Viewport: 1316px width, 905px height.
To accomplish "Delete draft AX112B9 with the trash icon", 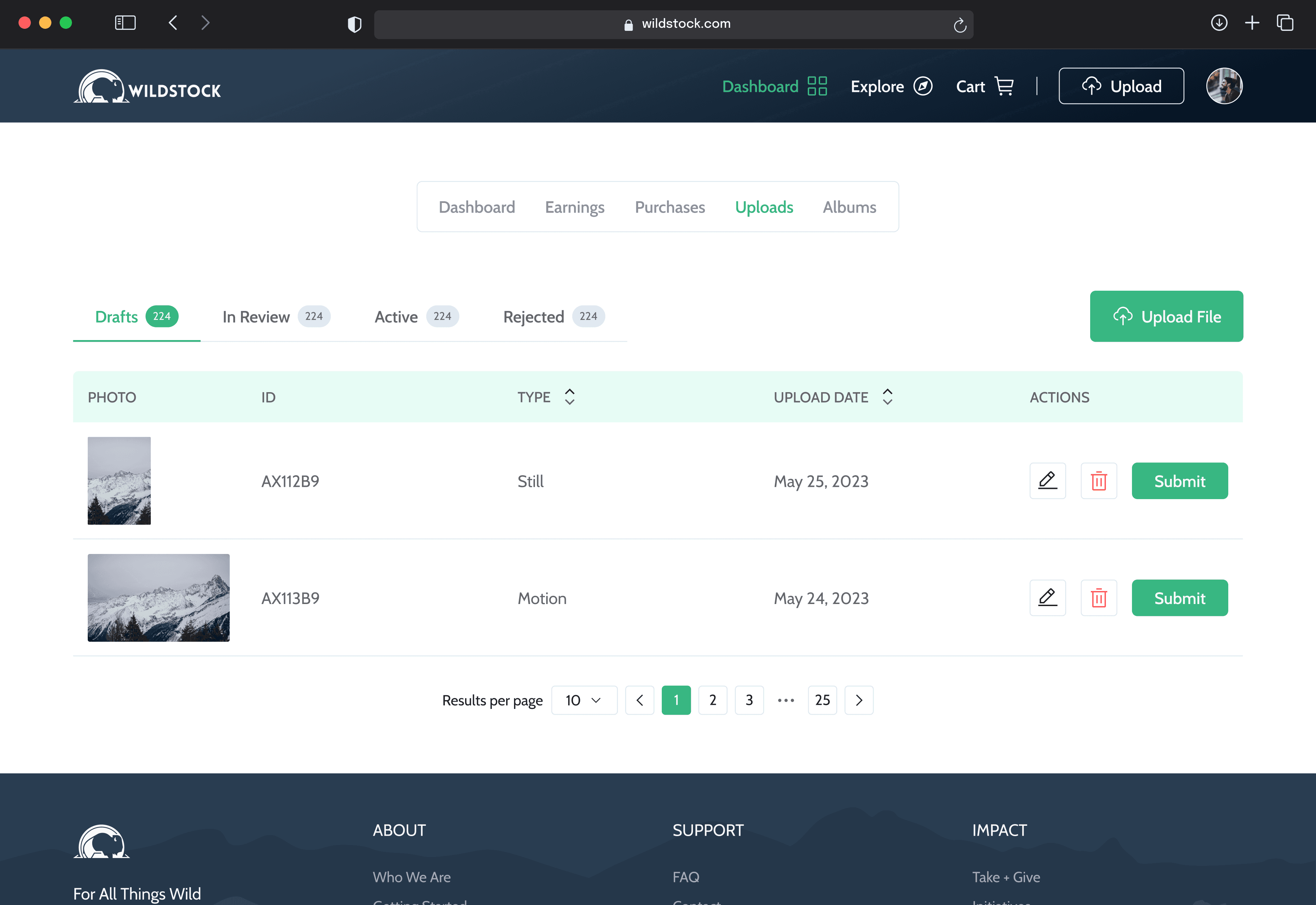I will click(x=1098, y=481).
